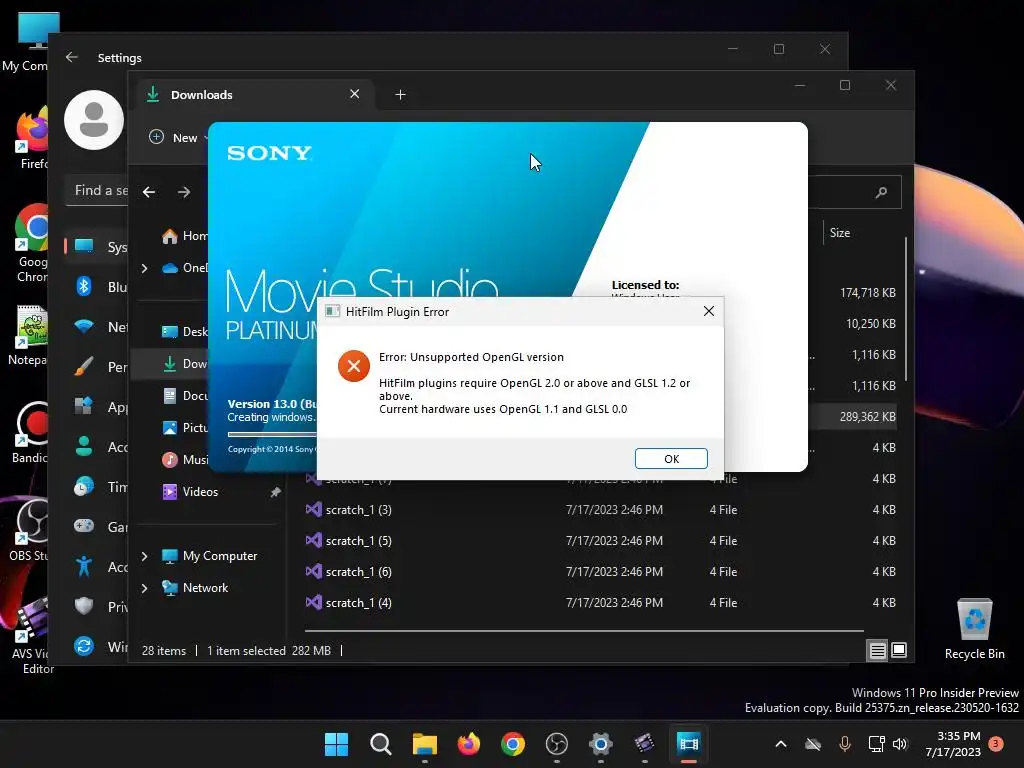Image resolution: width=1024 pixels, height=768 pixels.
Task: Click OK in the HitFilm Plugin Error dialog
Action: [x=671, y=458]
